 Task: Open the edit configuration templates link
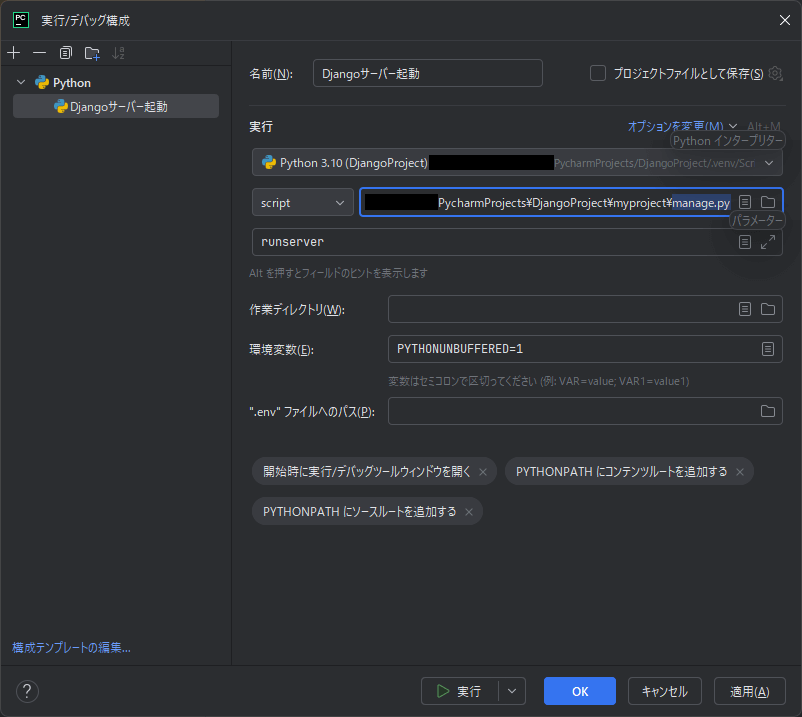click(71, 647)
